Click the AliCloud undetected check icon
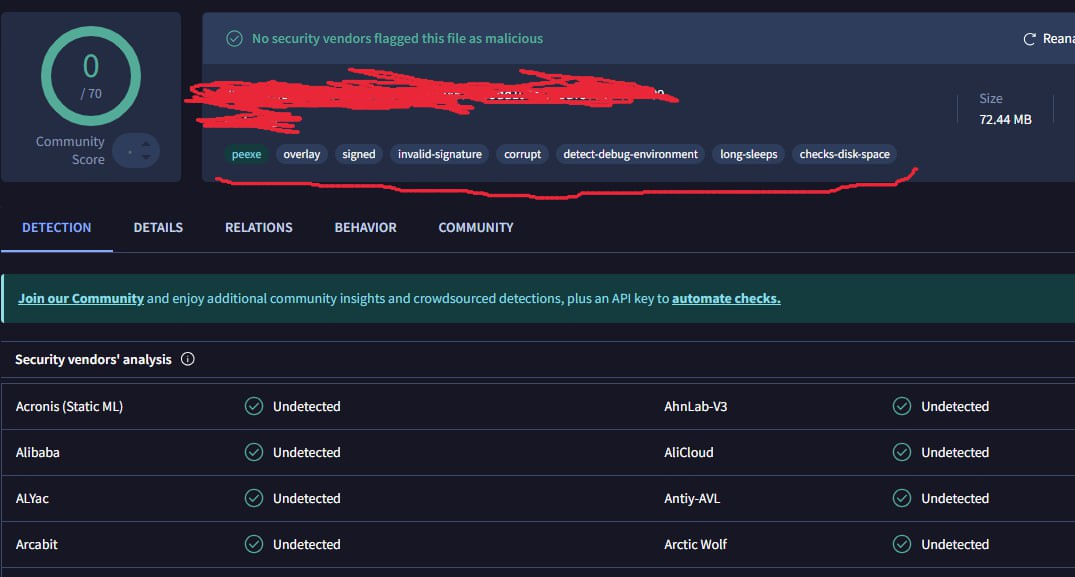Image resolution: width=1075 pixels, height=577 pixels. (x=902, y=452)
